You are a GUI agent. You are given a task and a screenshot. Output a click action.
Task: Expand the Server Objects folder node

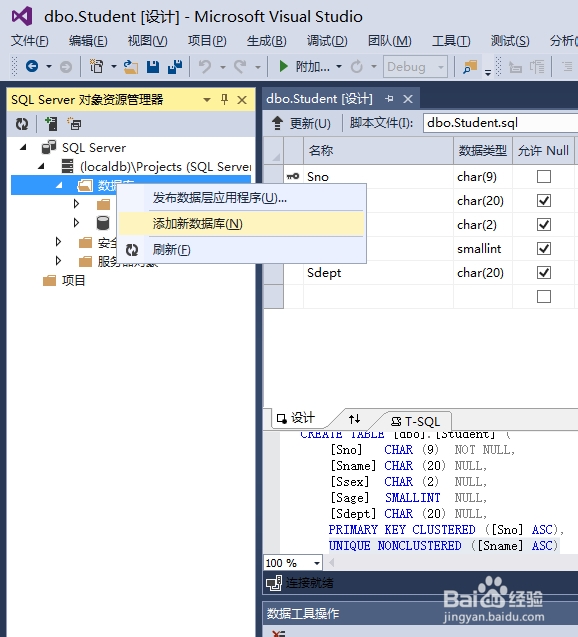click(x=58, y=261)
